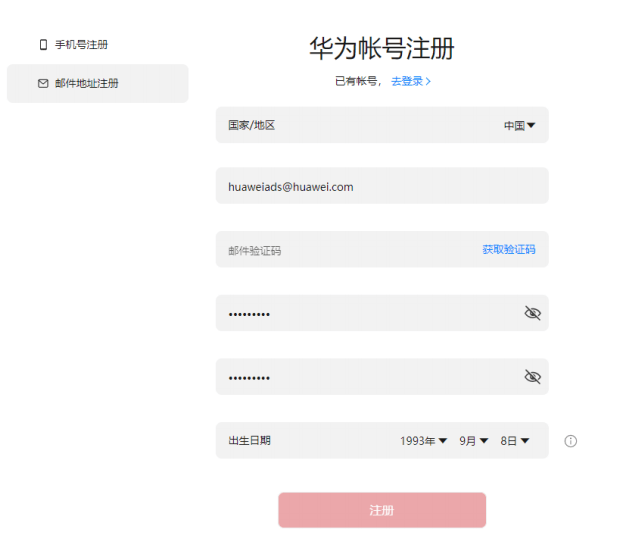The width and height of the screenshot is (622, 538).
Task: Focus the confirm password field
Action: [x=382, y=377]
